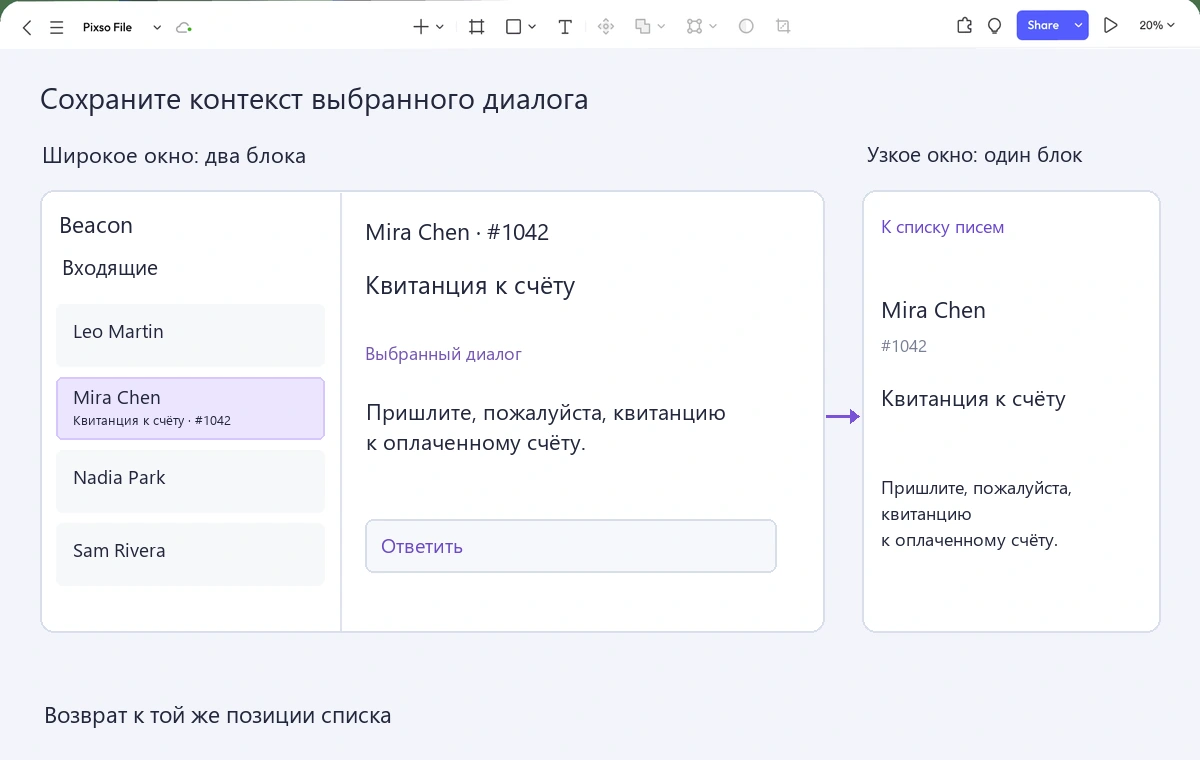Select the Mira Chen · #1042 header
1200x760 pixels.
[x=457, y=232]
